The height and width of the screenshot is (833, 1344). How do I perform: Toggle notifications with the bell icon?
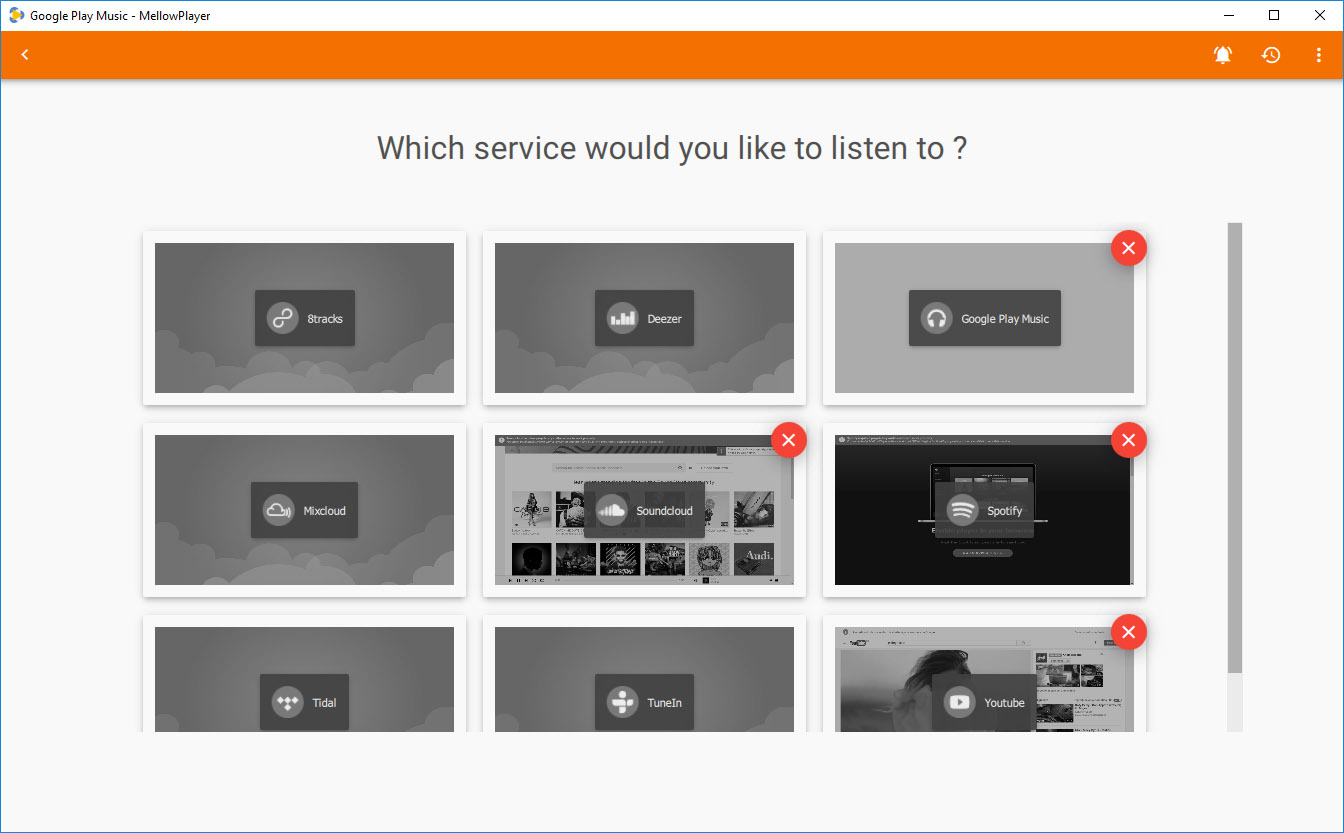[1222, 55]
